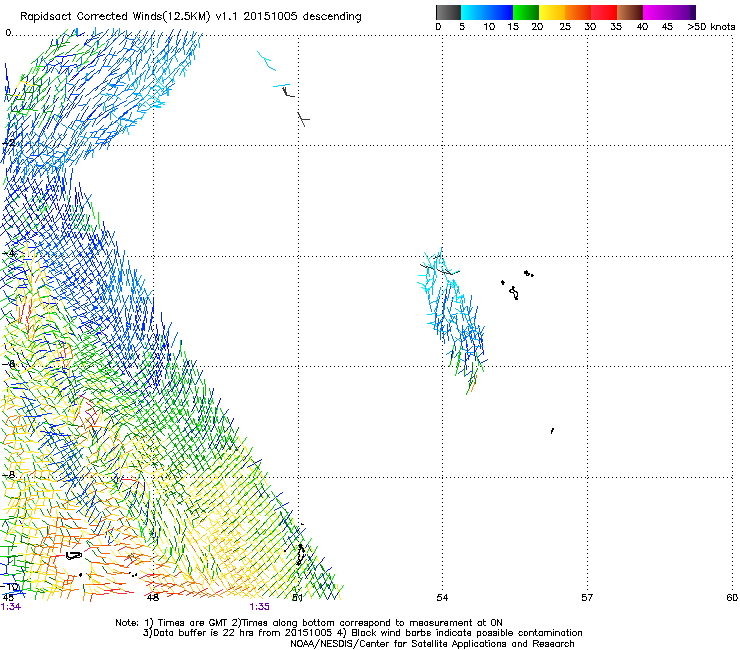Viewport: 740px width, 650px height.
Task: Click the note line "Data buffer is 22 hrs"
Action: click(362, 633)
